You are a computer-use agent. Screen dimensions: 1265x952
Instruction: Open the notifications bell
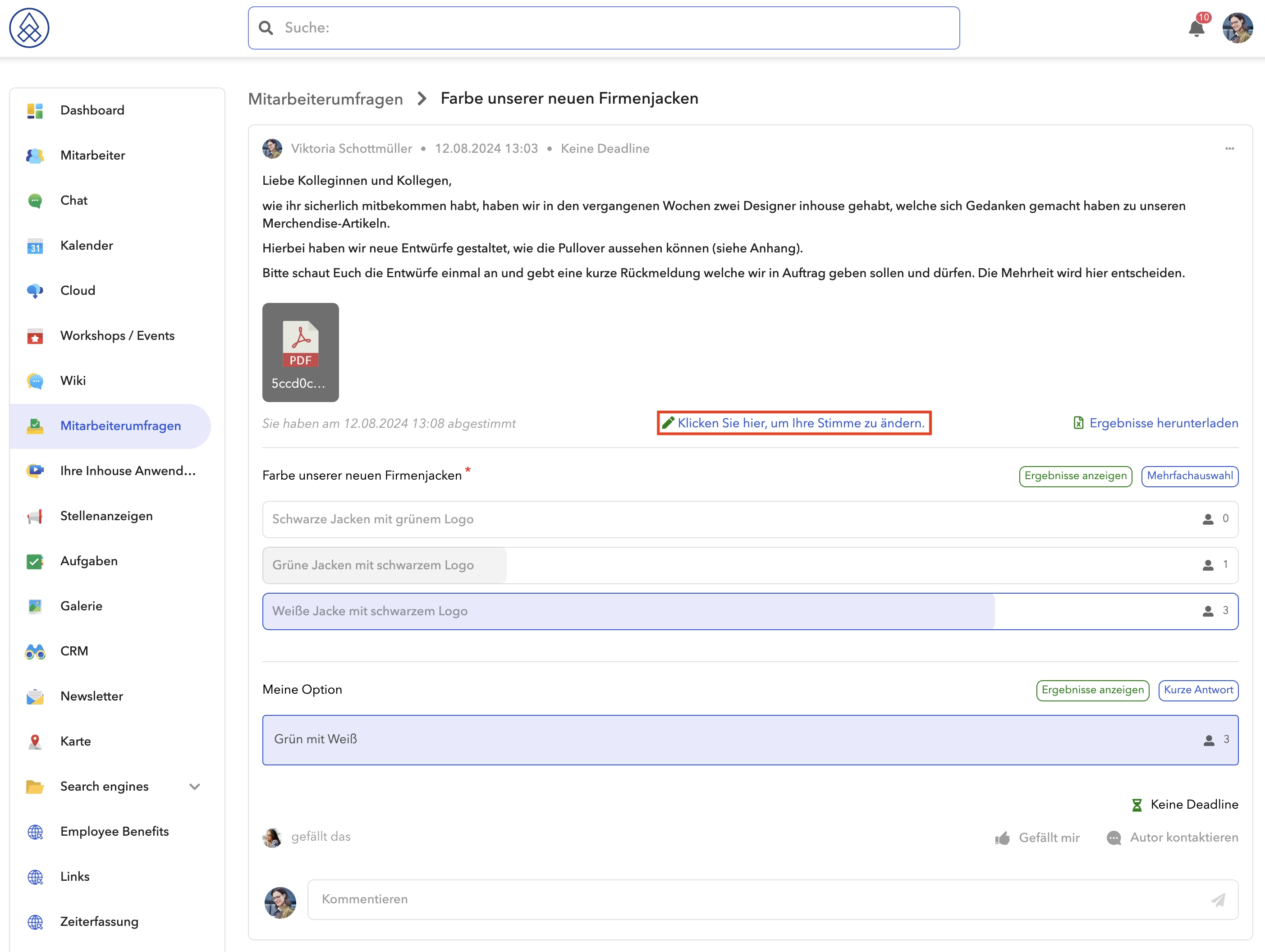1196,28
